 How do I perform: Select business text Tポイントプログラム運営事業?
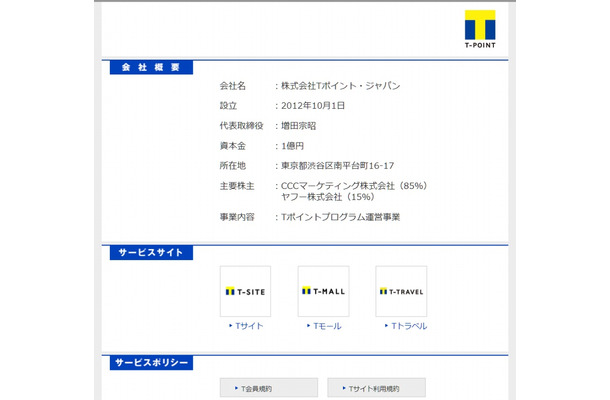340,217
